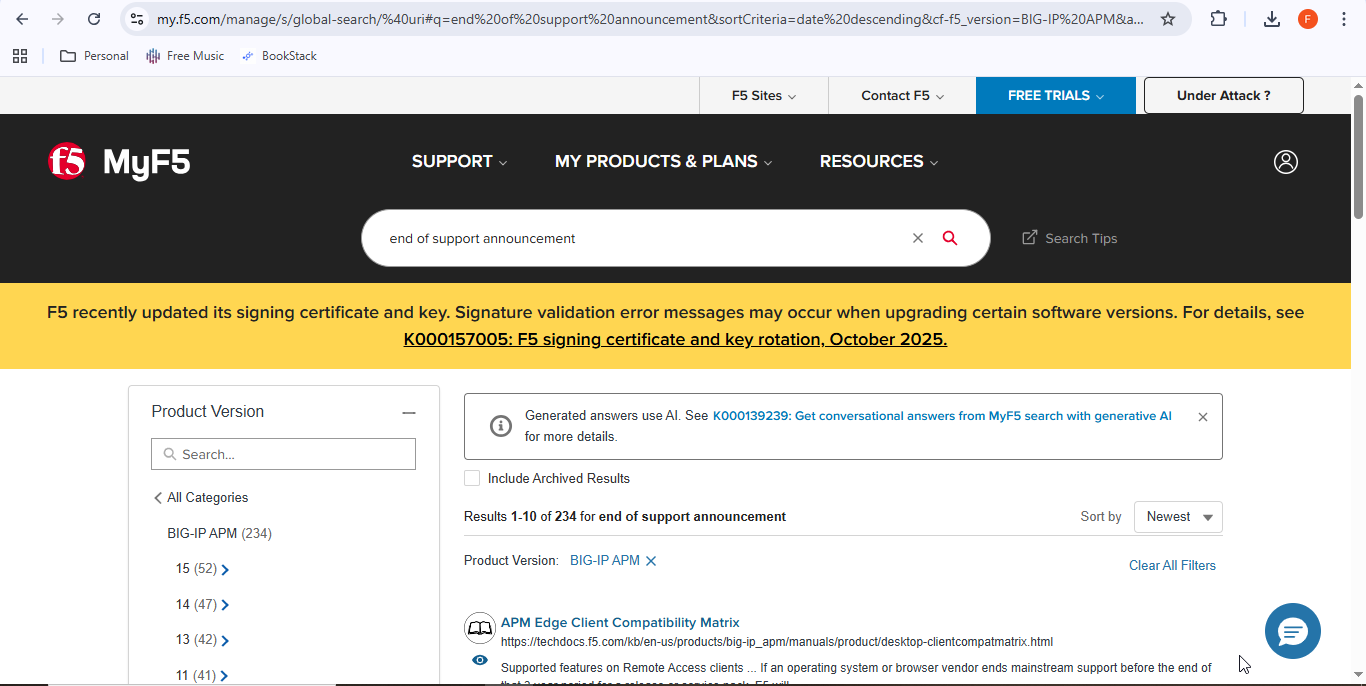The width and height of the screenshot is (1366, 686).
Task: Open MY PRODUCTS & PLANS menu
Action: [x=663, y=162]
